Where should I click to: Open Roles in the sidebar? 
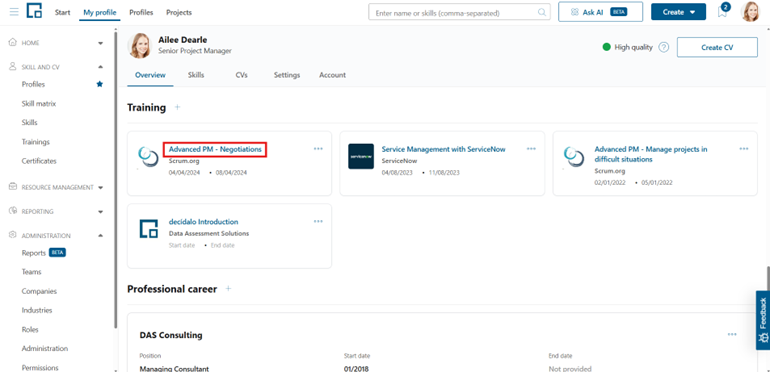point(30,330)
